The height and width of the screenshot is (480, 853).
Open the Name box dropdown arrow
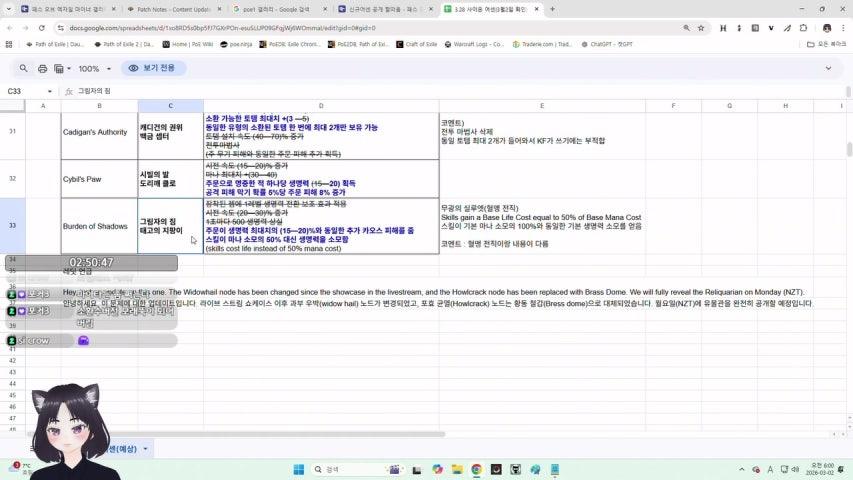coord(50,91)
